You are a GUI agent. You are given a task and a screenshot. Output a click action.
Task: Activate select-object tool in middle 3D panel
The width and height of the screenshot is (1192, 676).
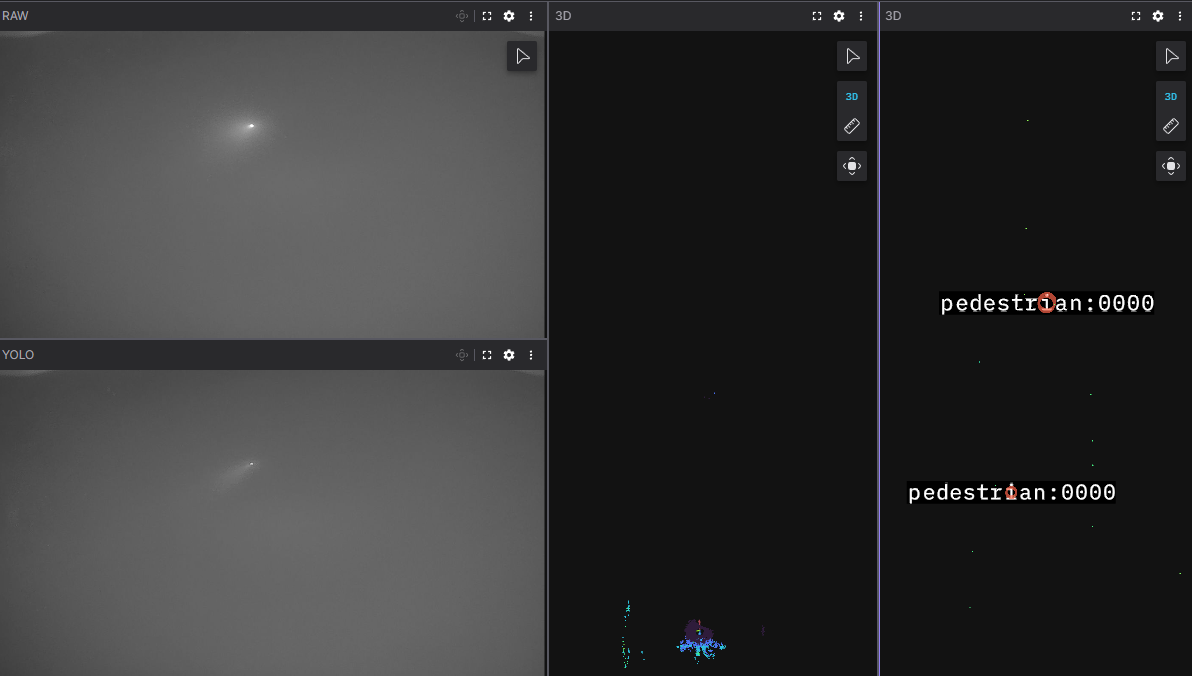[852, 56]
